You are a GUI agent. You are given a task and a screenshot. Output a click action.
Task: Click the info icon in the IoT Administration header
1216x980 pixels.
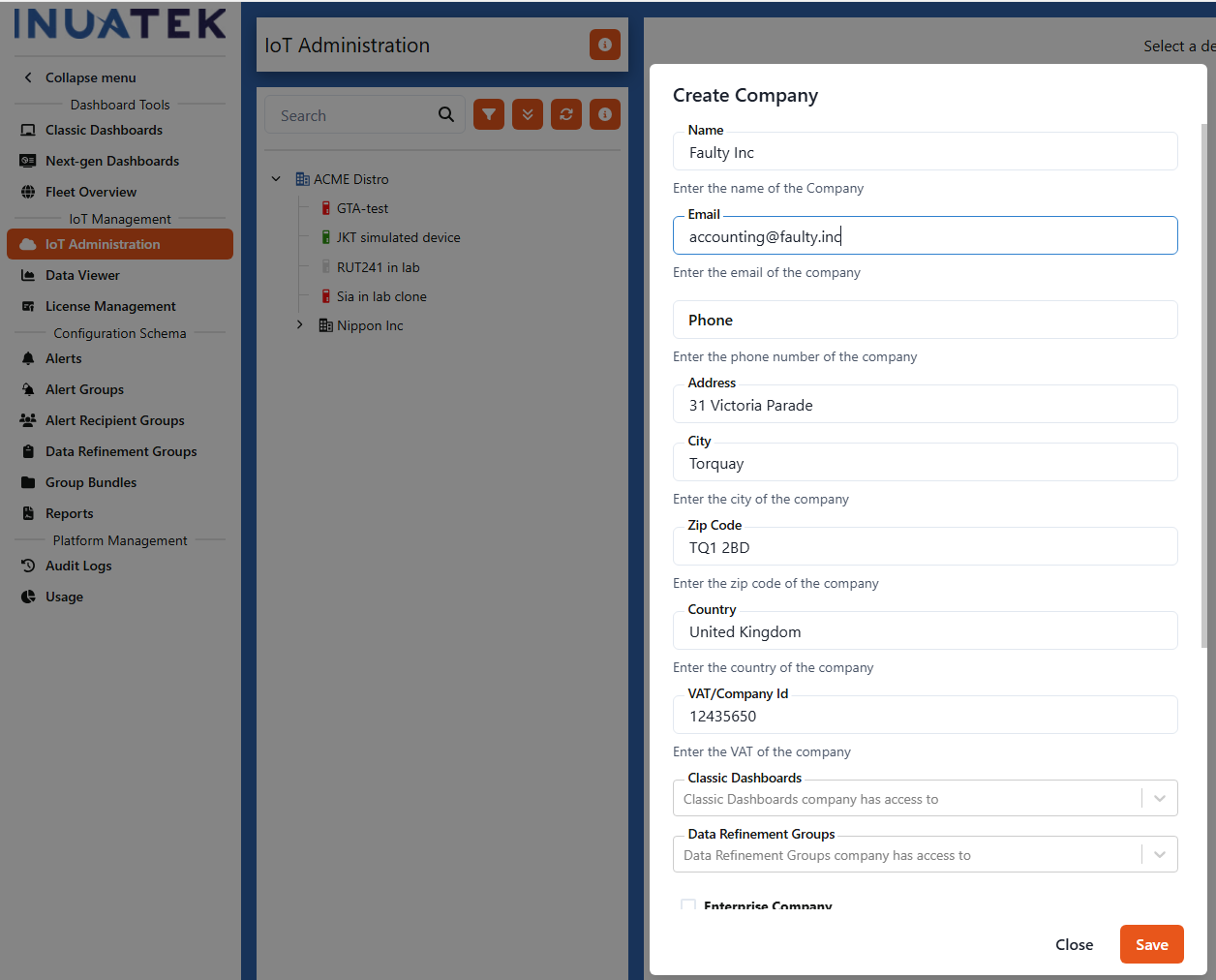coord(604,45)
